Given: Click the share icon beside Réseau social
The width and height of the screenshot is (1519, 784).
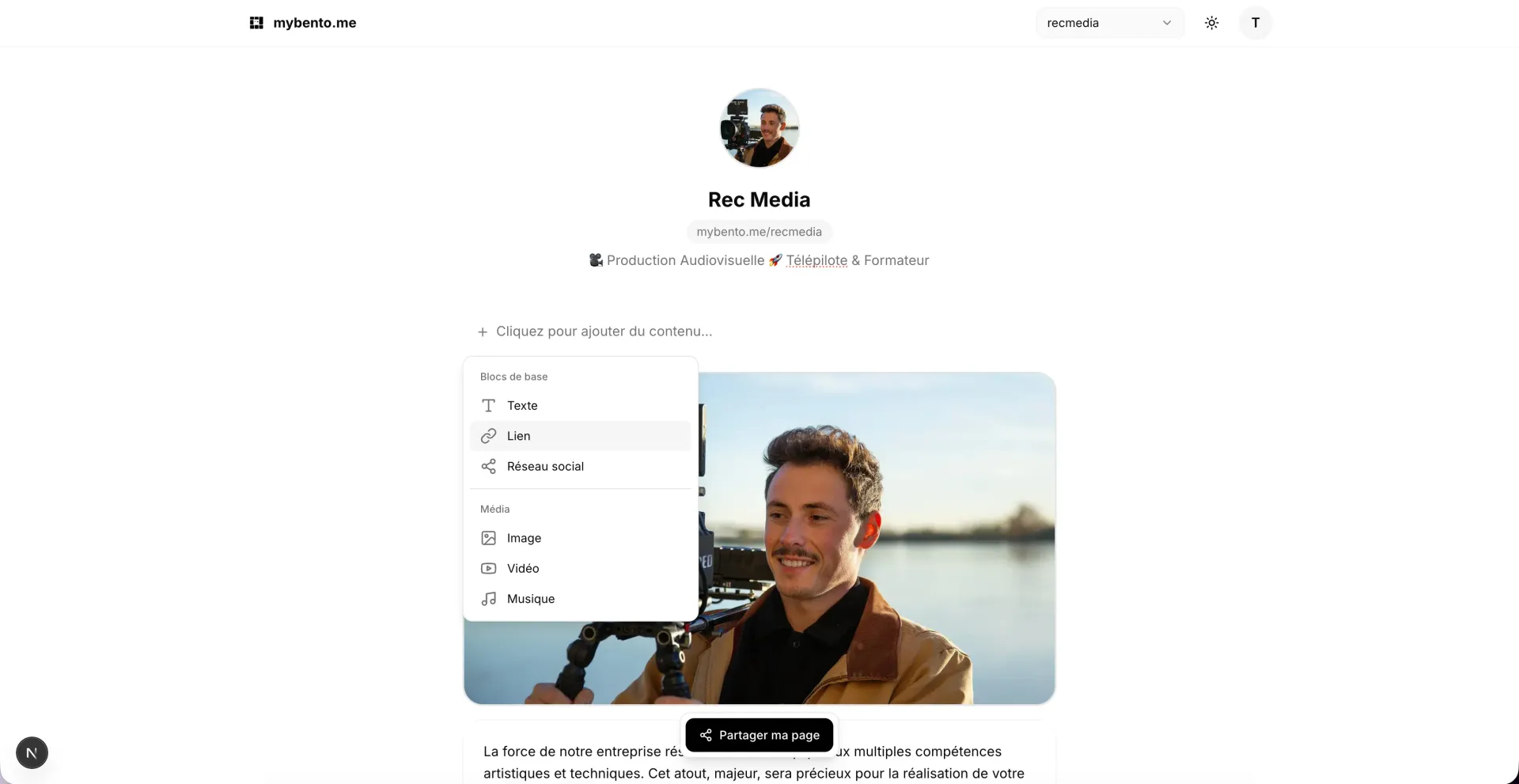Looking at the screenshot, I should pyautogui.click(x=489, y=467).
